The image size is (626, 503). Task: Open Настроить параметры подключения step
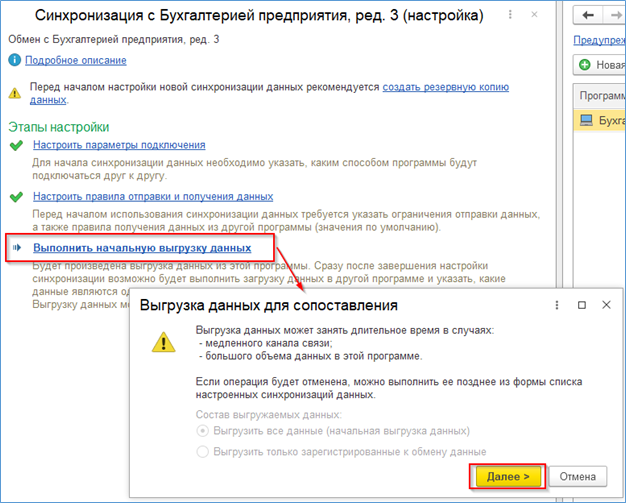(119, 145)
